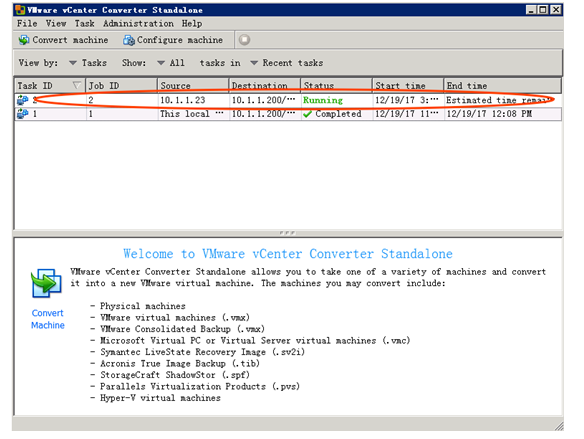Click the Convert Machine link

tap(48, 319)
